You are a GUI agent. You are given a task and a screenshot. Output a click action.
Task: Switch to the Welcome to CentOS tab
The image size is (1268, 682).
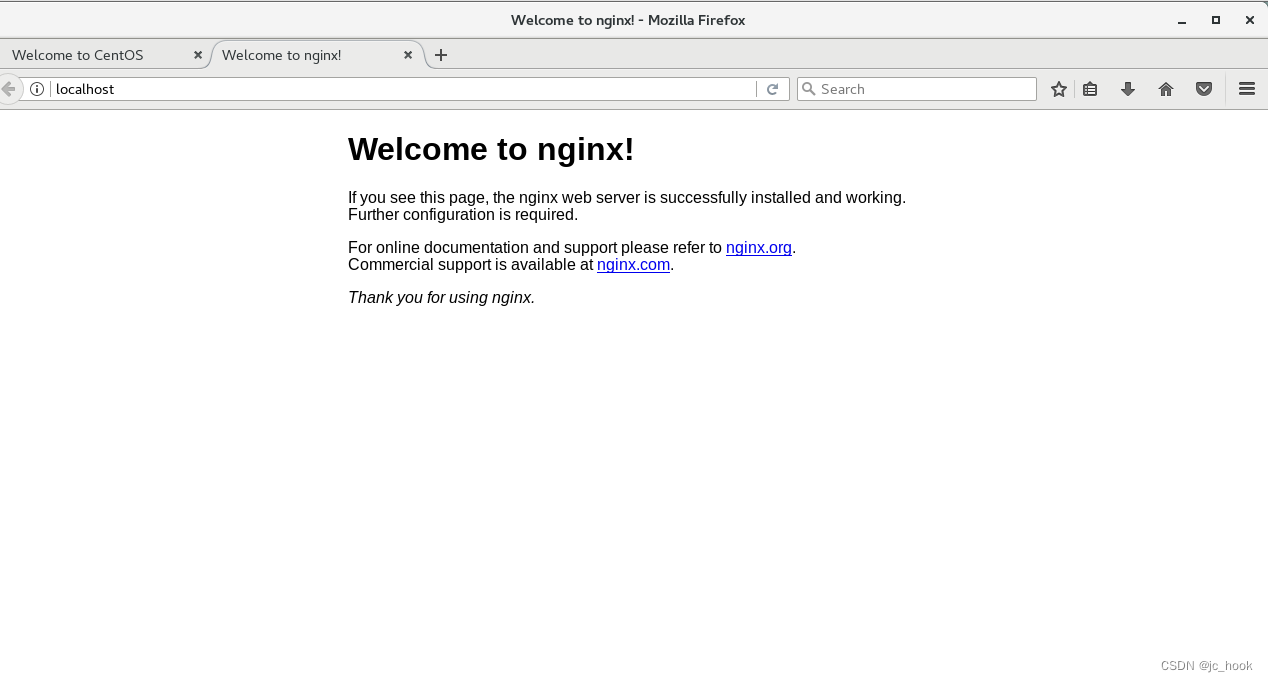[x=105, y=55]
